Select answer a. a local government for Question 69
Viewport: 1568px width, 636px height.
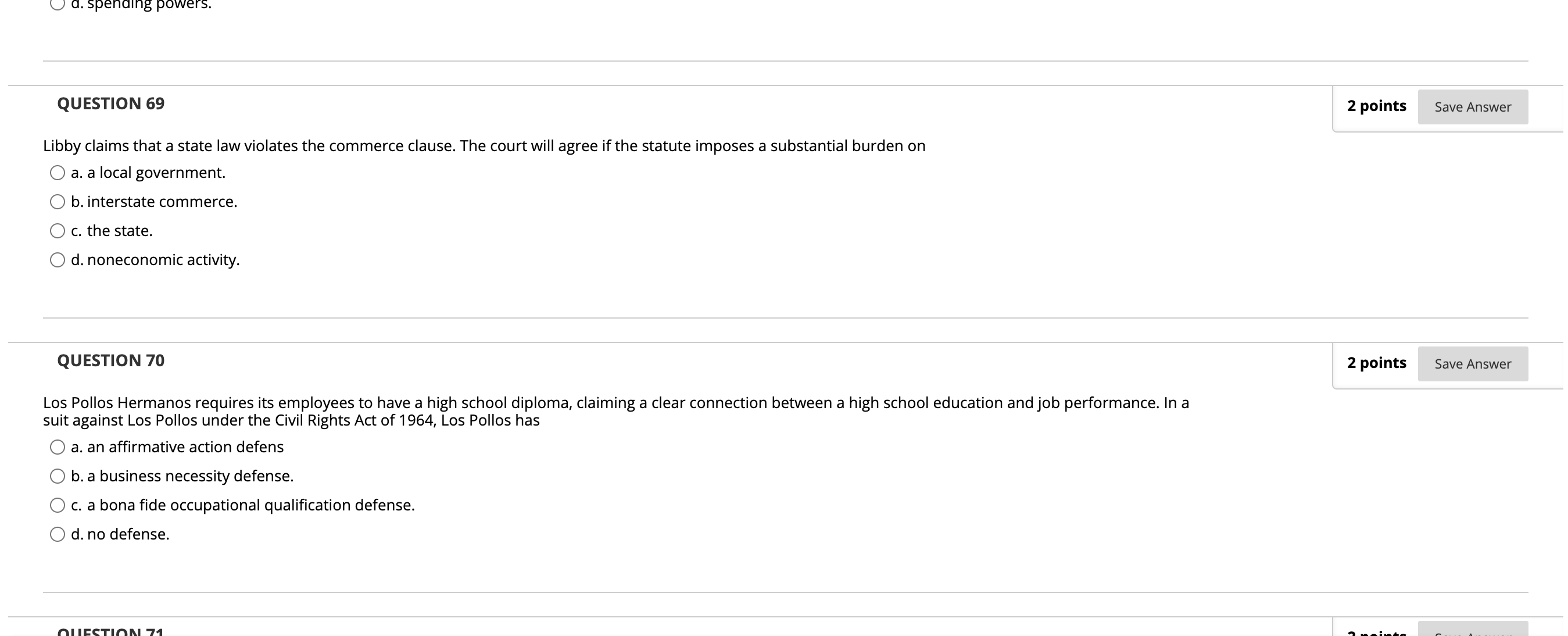pyautogui.click(x=56, y=172)
